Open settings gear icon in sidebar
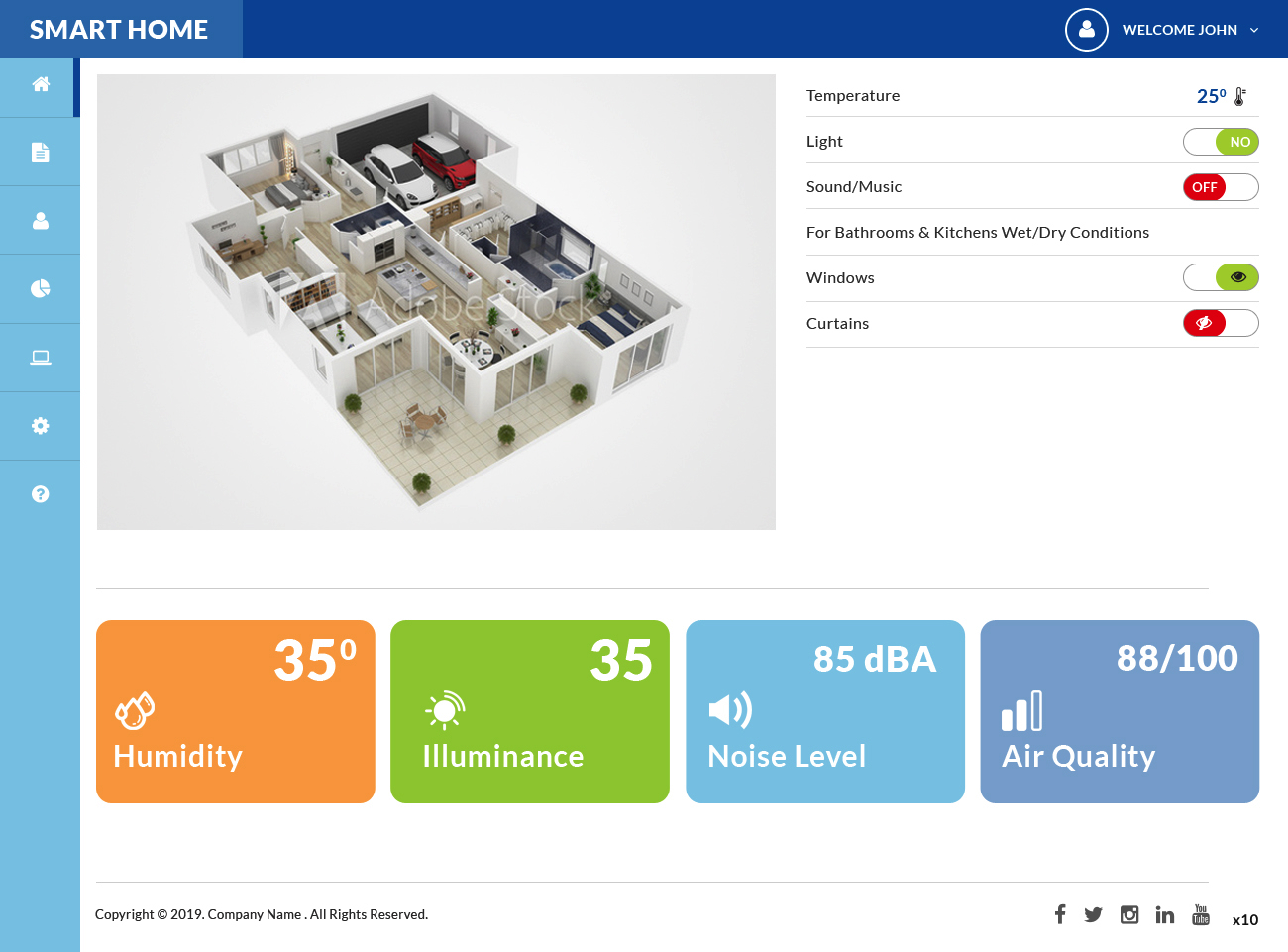 pos(41,426)
